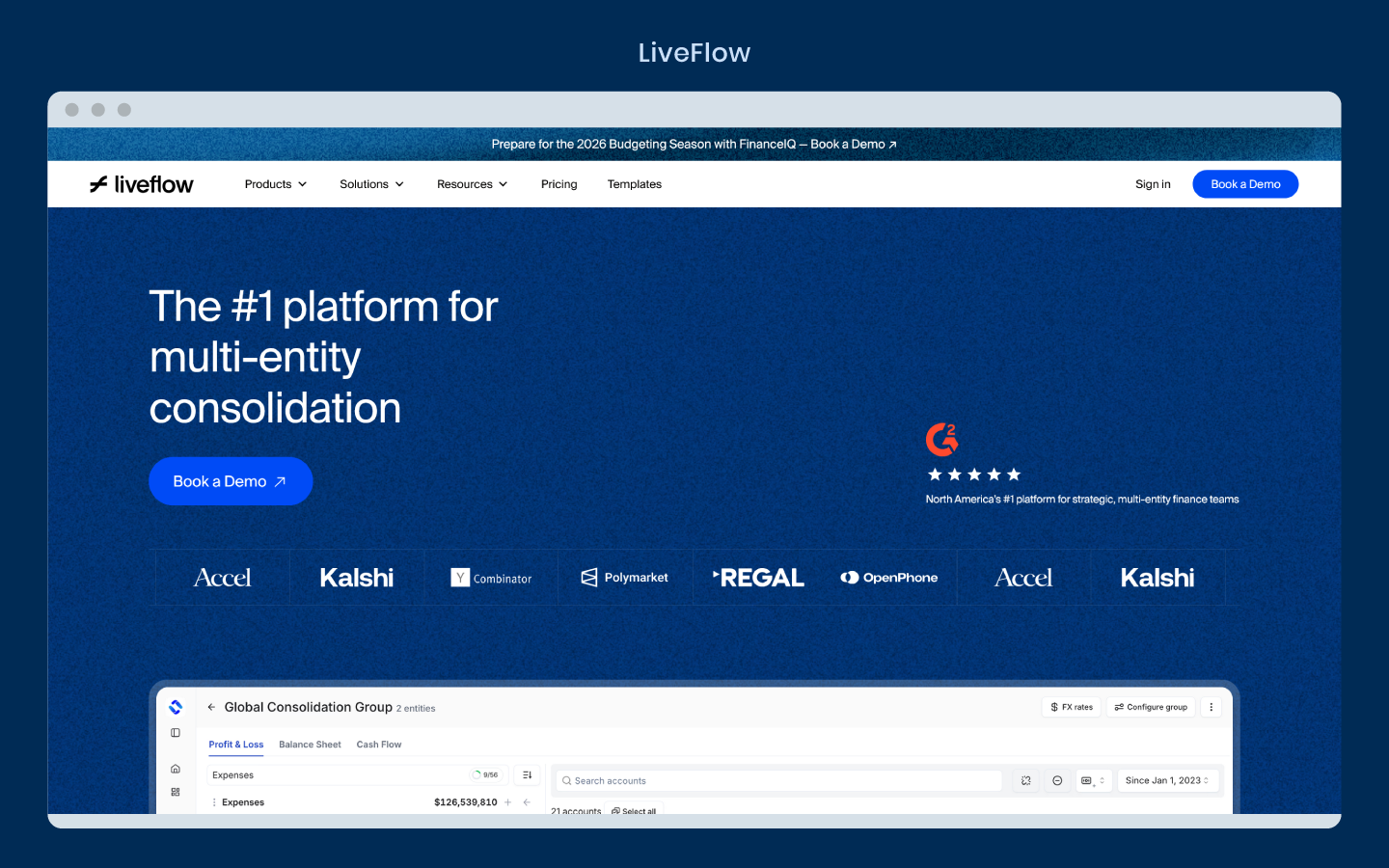Open the currency display dropdown selector

tap(1093, 780)
